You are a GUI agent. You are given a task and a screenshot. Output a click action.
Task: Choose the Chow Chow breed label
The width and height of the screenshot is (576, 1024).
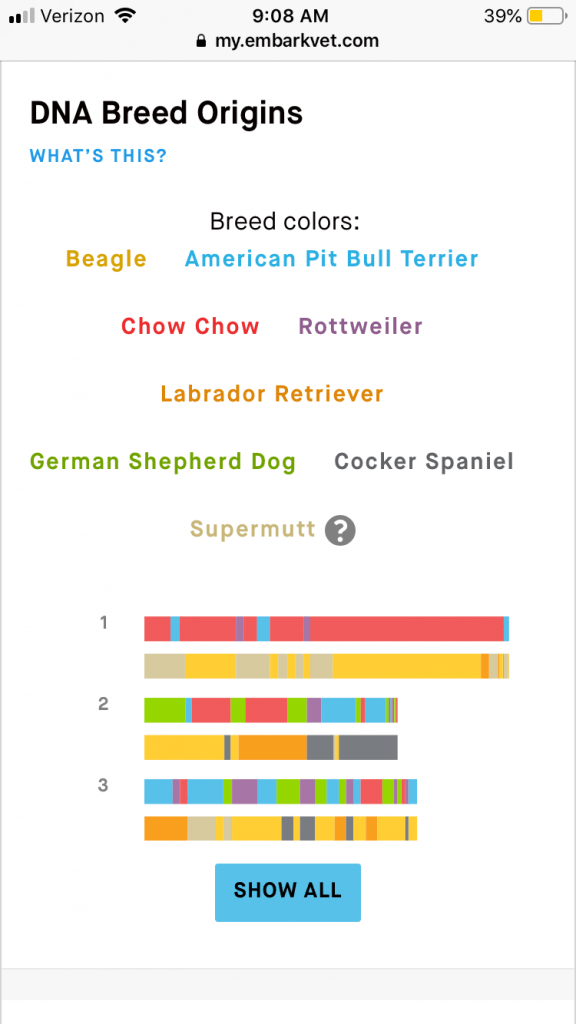pos(190,326)
